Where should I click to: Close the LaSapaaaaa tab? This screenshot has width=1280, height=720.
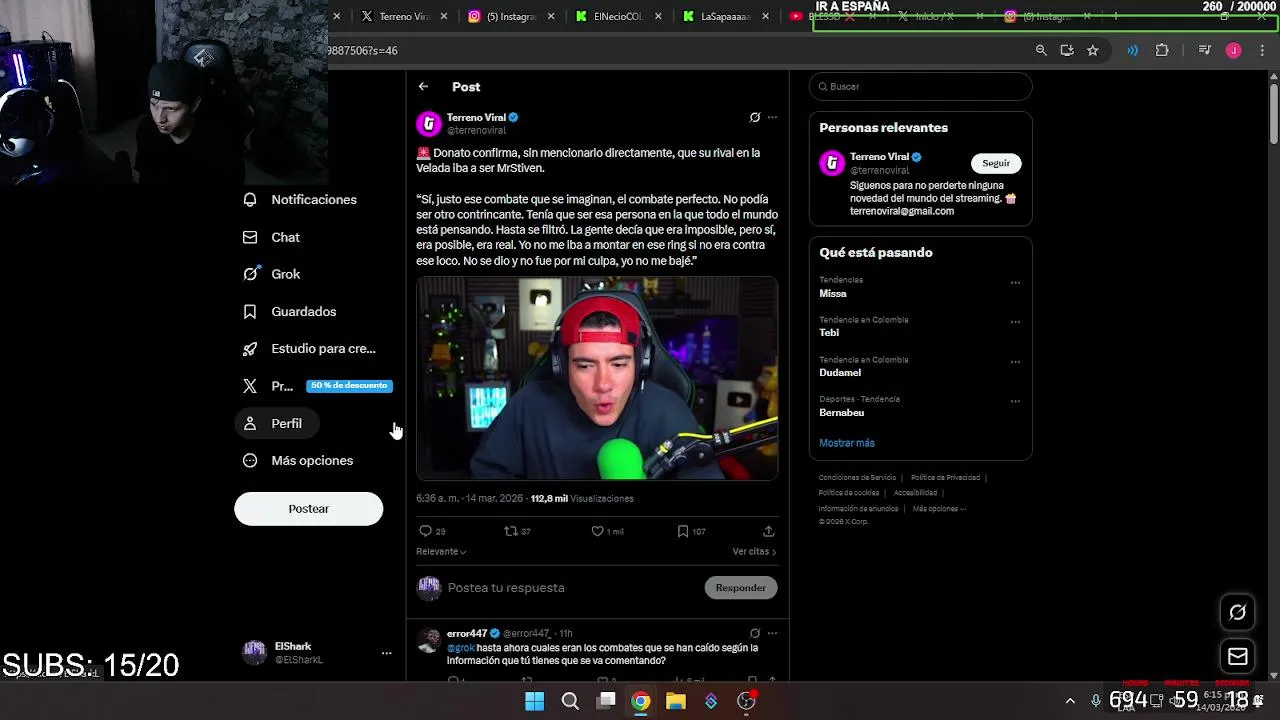766,16
